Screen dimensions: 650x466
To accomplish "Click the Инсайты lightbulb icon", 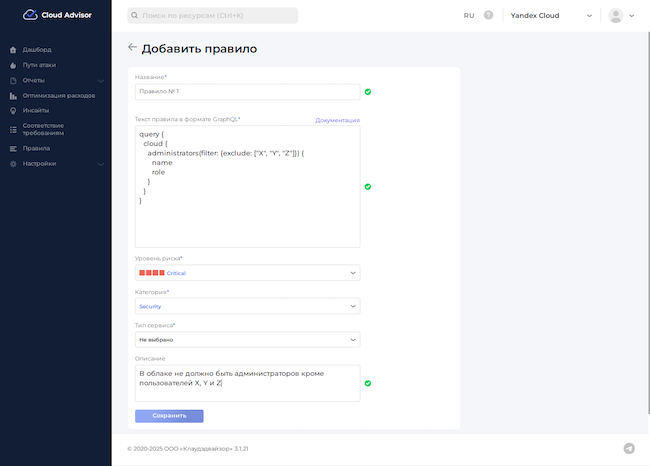I will [x=13, y=110].
